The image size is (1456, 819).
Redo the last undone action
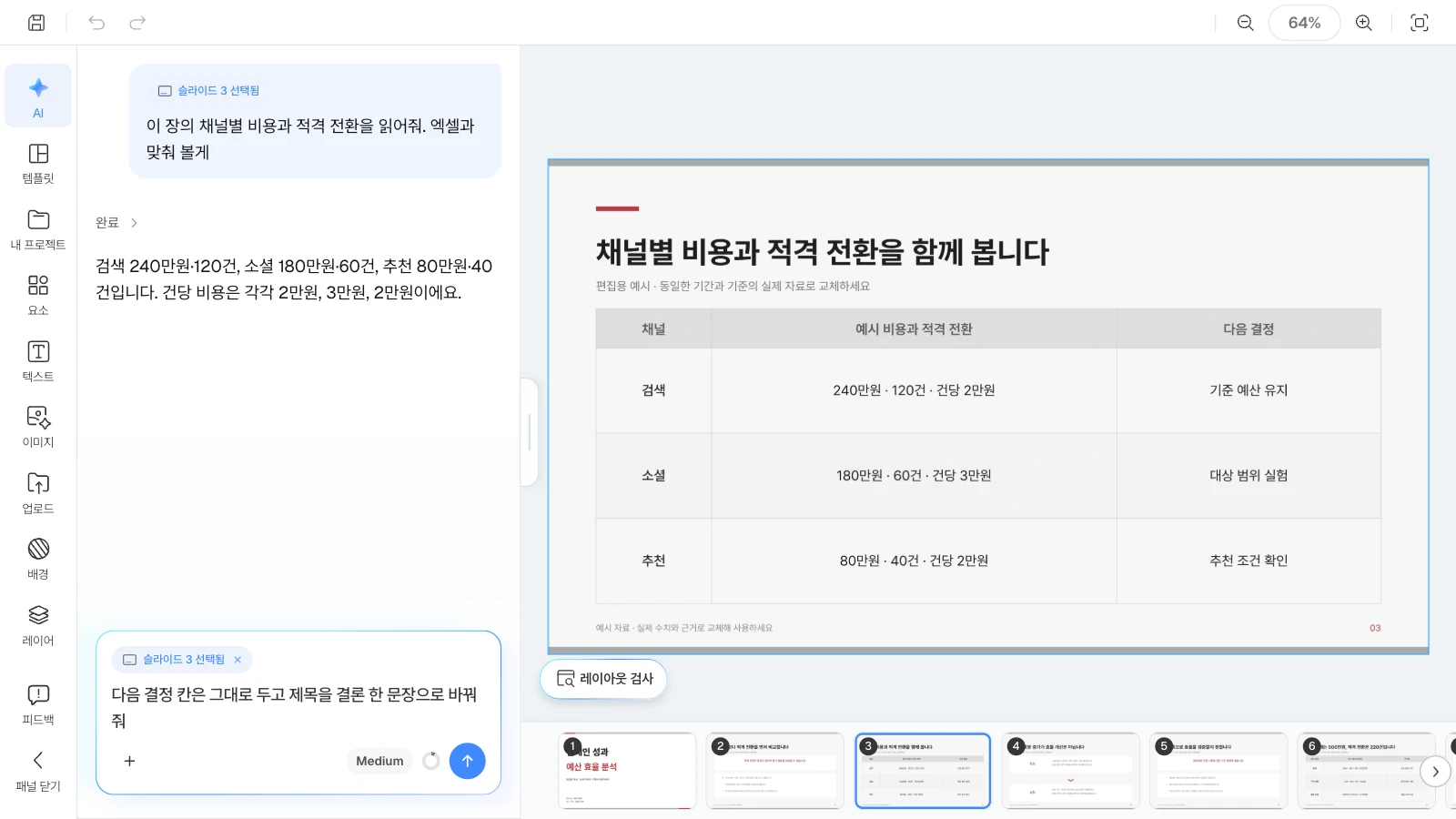coord(137,23)
